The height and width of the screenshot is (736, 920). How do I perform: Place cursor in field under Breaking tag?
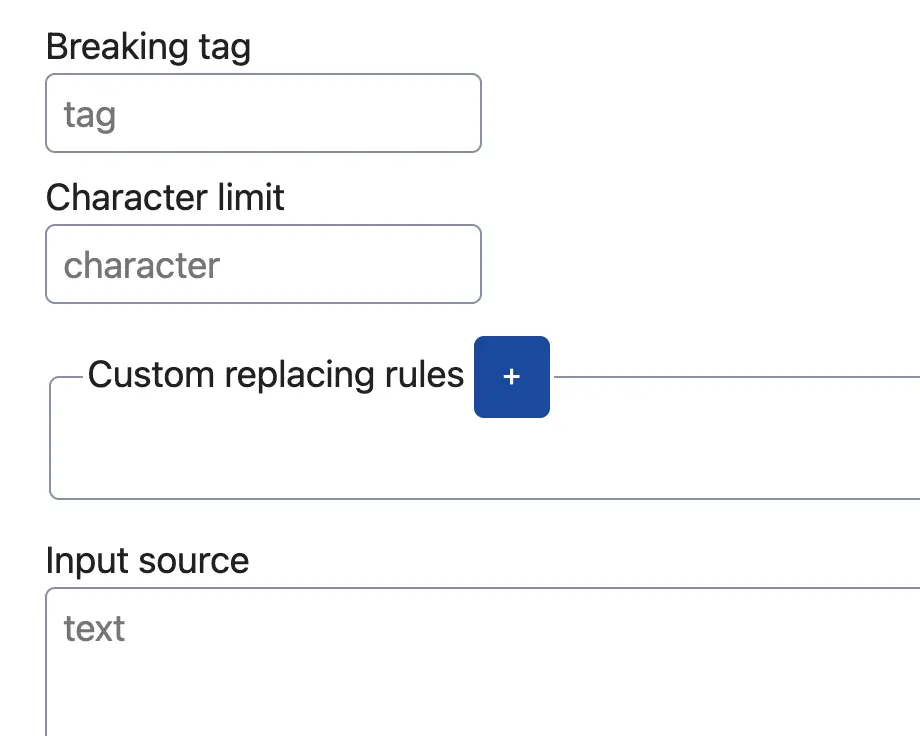coord(263,113)
